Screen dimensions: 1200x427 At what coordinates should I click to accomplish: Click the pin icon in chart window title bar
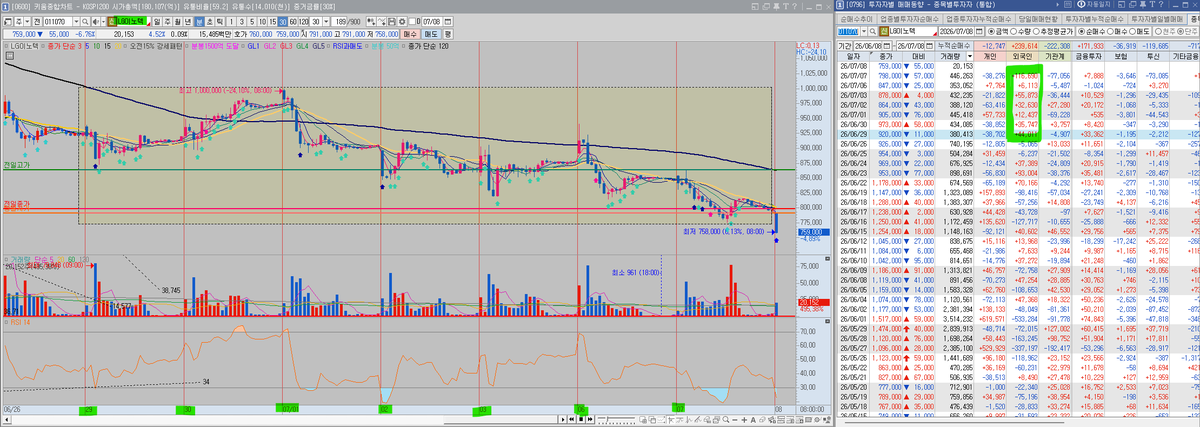(776, 7)
